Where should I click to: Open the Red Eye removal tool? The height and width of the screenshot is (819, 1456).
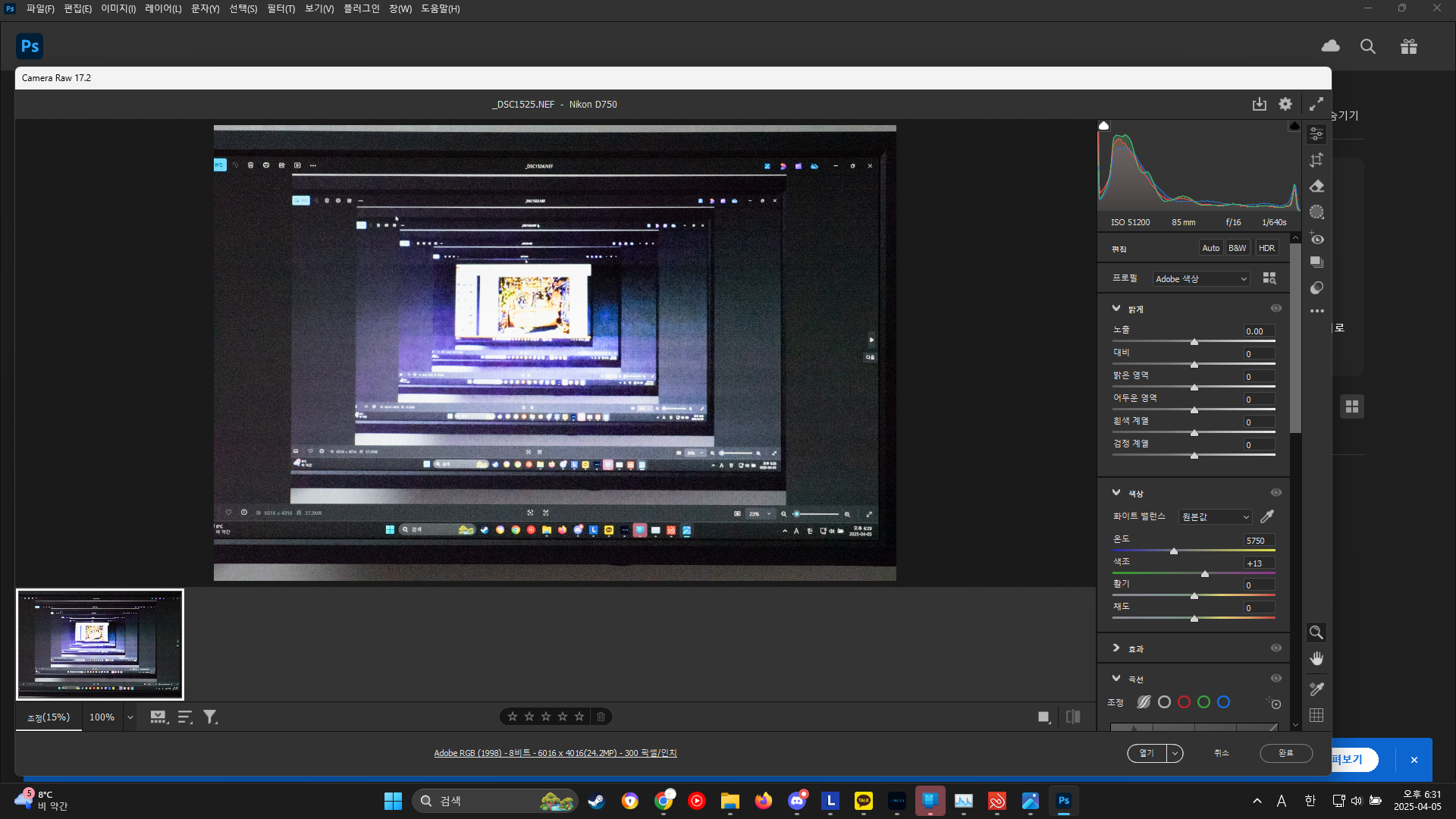1316,239
